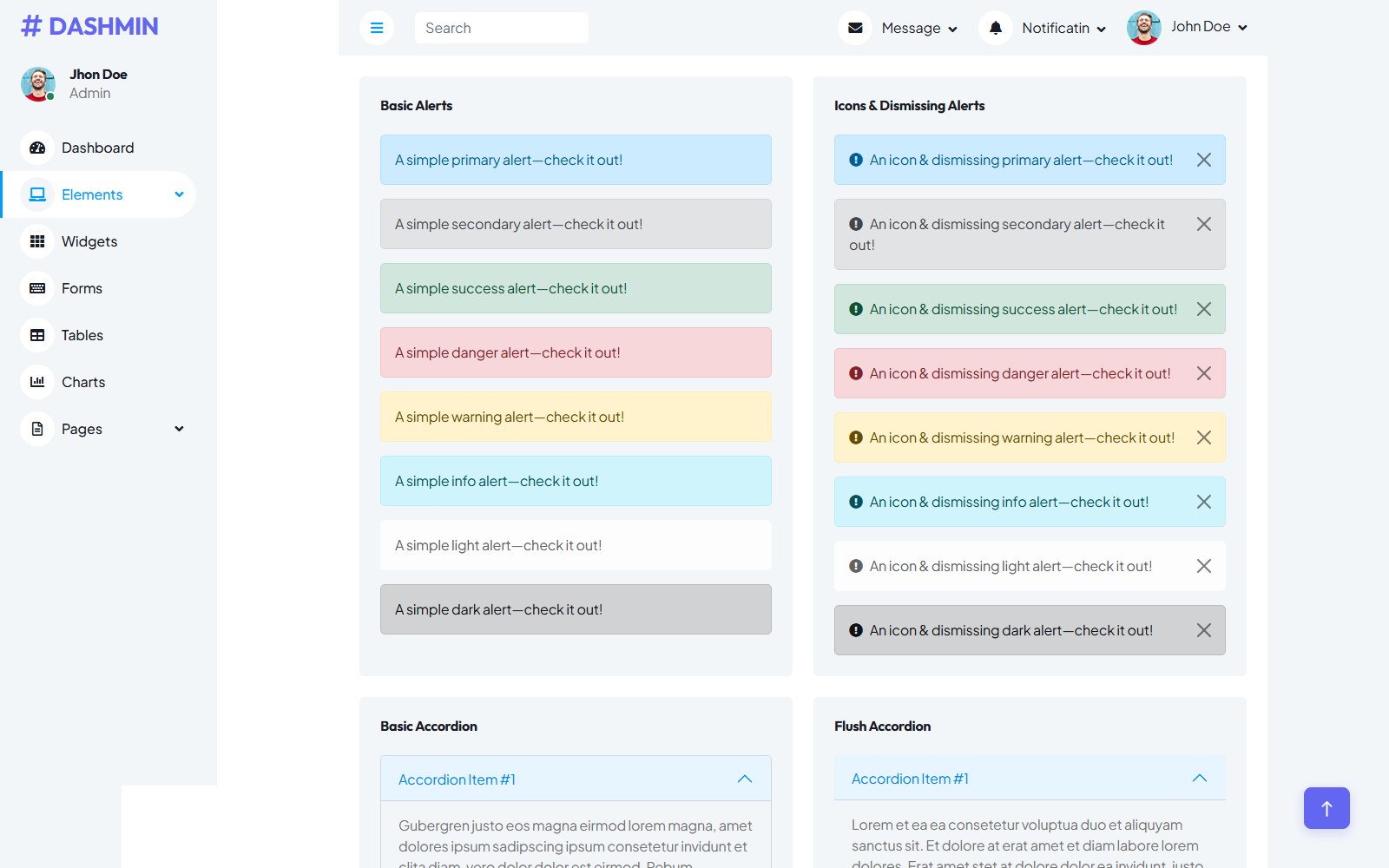Click the Forms keyboard icon
The width and height of the screenshot is (1389, 868).
[37, 288]
